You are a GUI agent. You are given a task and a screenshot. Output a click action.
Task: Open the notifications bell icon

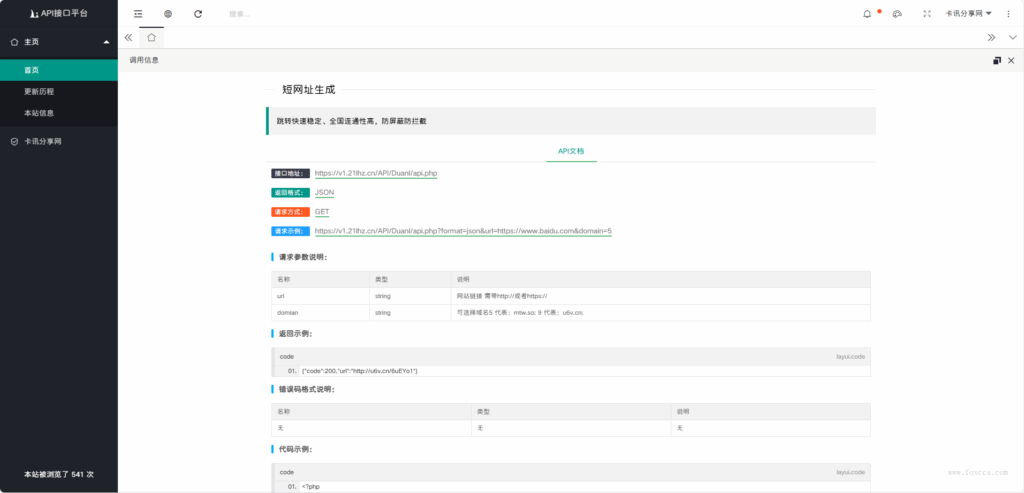tap(867, 14)
